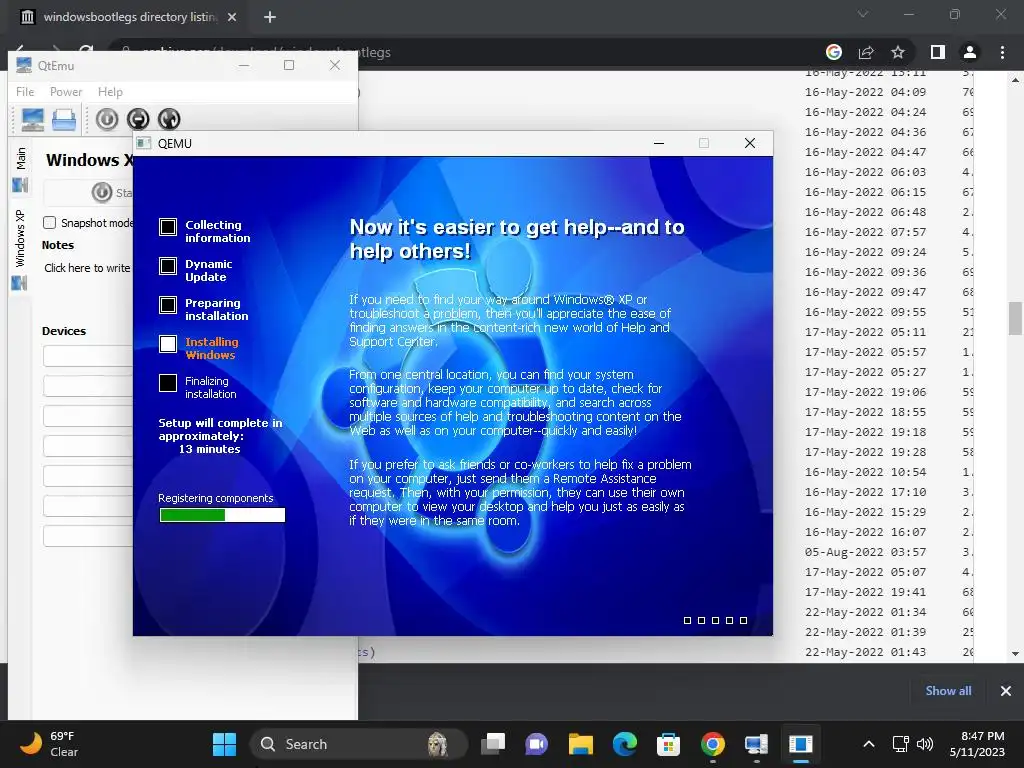This screenshot has height=768, width=1024.
Task: Click the scrollbar up arrow on page
Action: (1015, 80)
